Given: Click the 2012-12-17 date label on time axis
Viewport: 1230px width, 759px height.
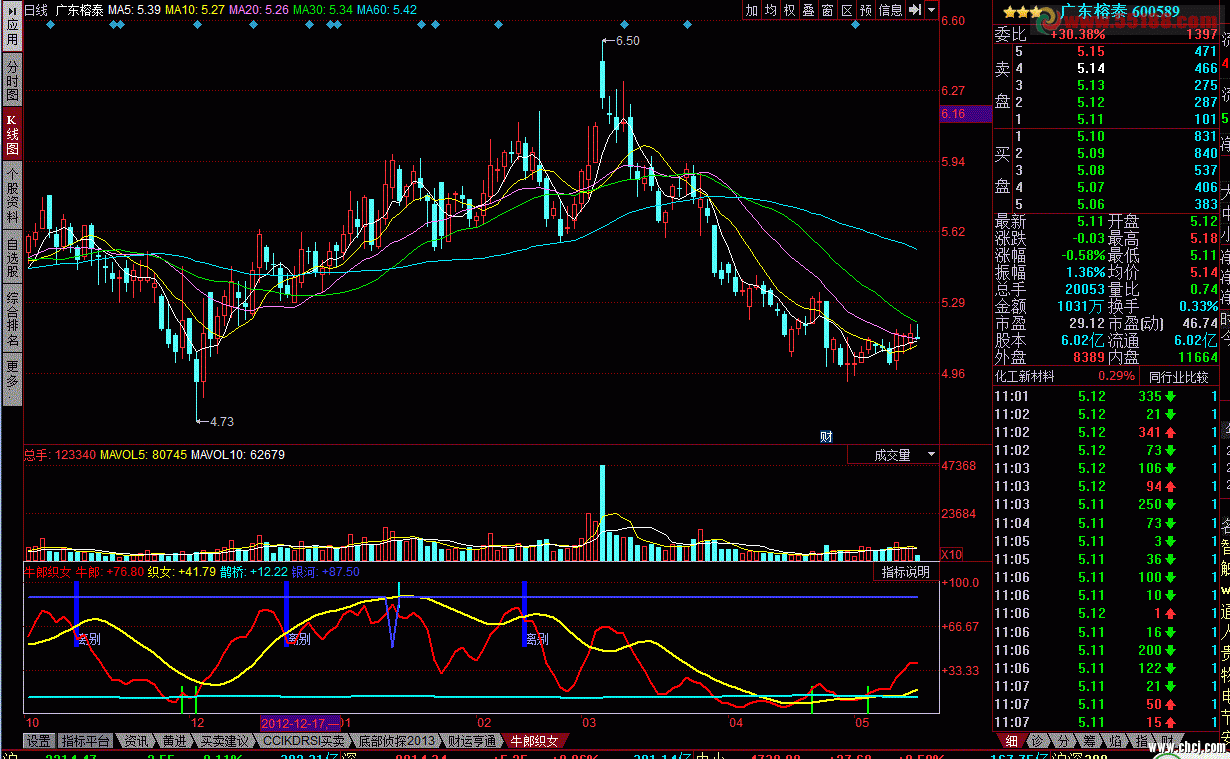Looking at the screenshot, I should coord(301,722).
